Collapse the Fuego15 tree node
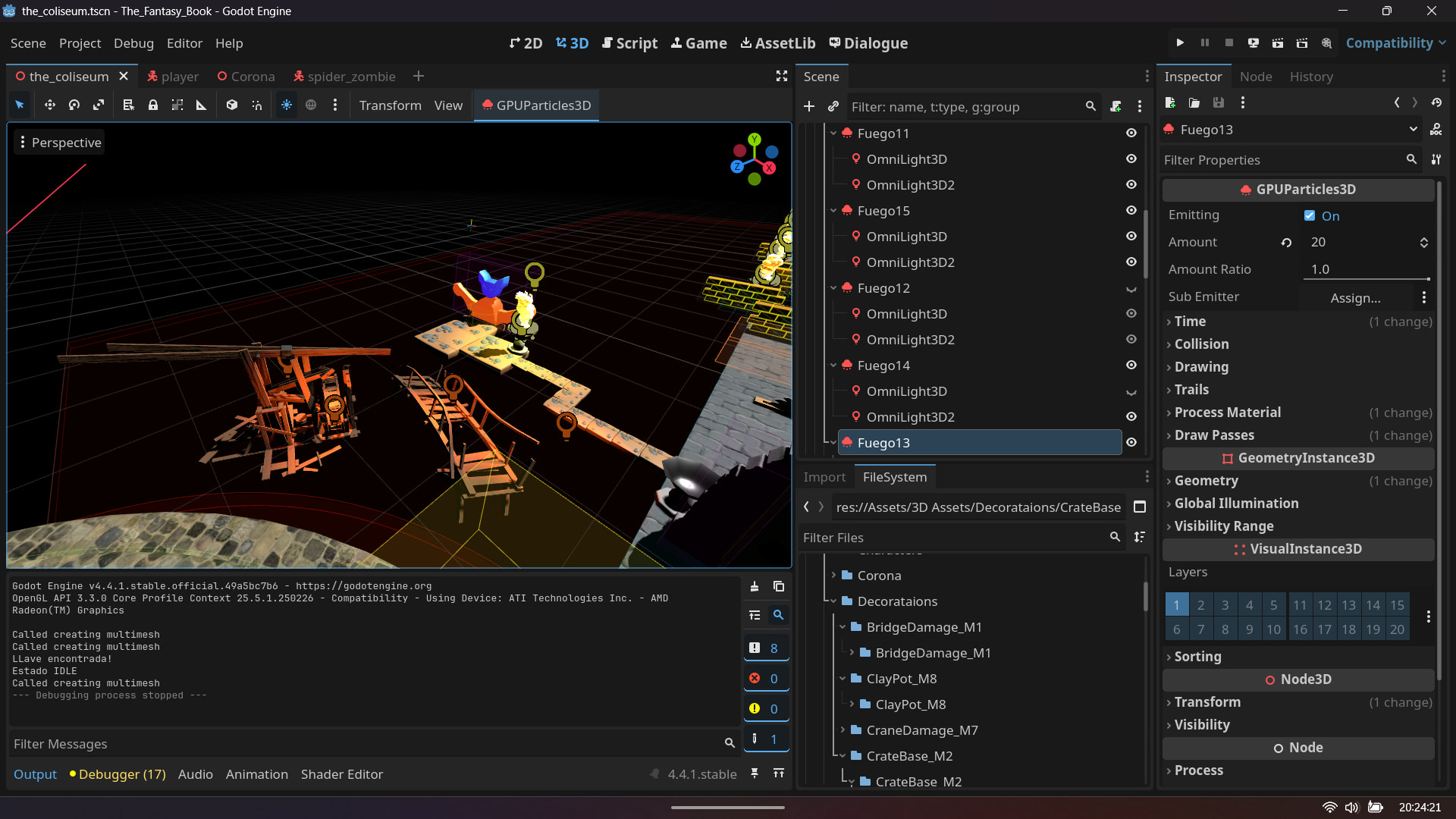1456x819 pixels. pyautogui.click(x=833, y=211)
